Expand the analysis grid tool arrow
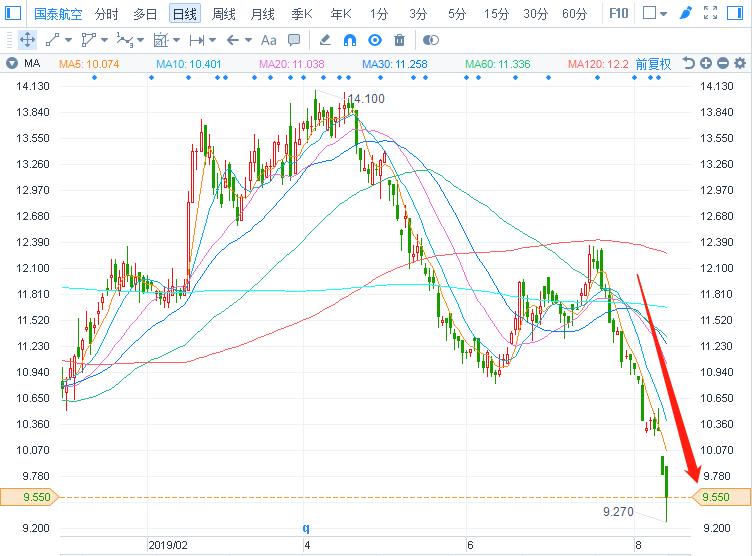Image resolution: width=752 pixels, height=556 pixels. click(x=176, y=40)
